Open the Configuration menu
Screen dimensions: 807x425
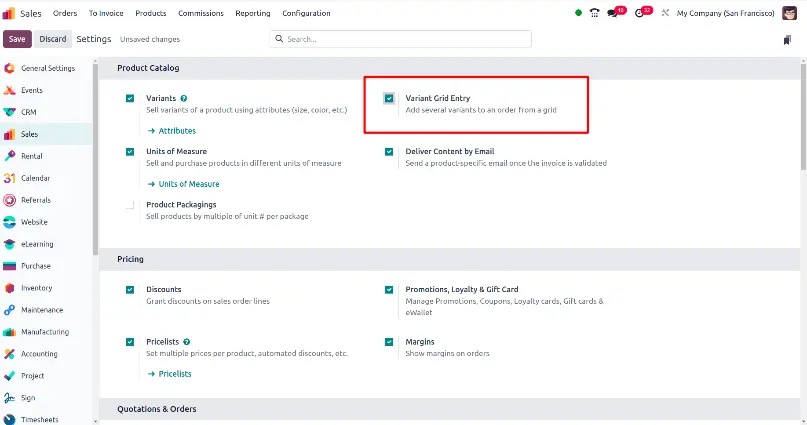306,13
